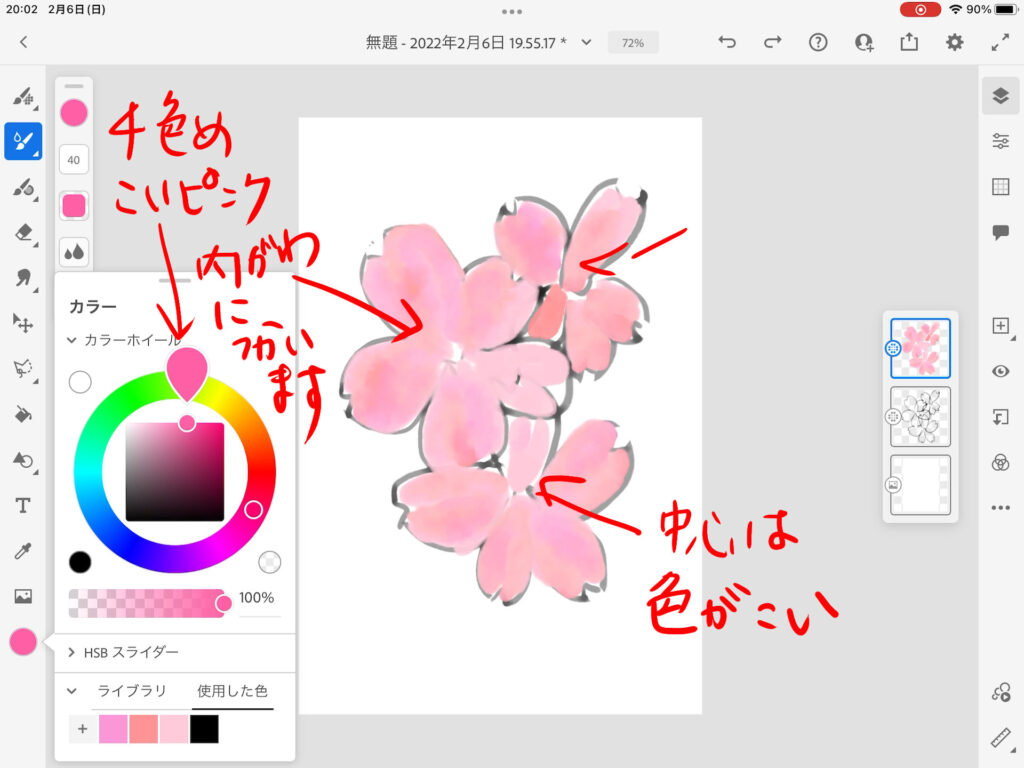The height and width of the screenshot is (768, 1024).
Task: Choose the Smudge tool
Action: [x=22, y=277]
